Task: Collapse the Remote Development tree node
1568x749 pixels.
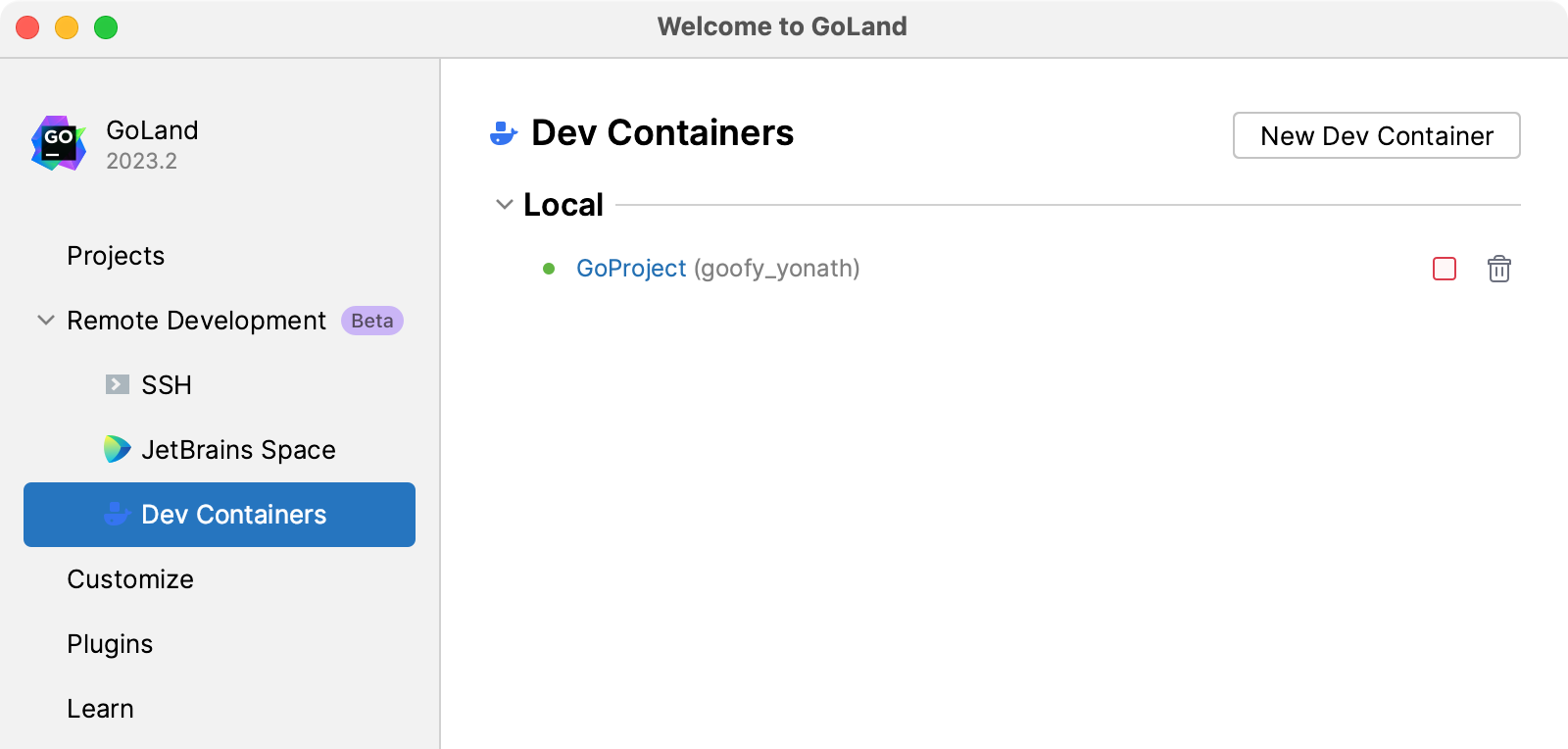Action: [x=45, y=320]
